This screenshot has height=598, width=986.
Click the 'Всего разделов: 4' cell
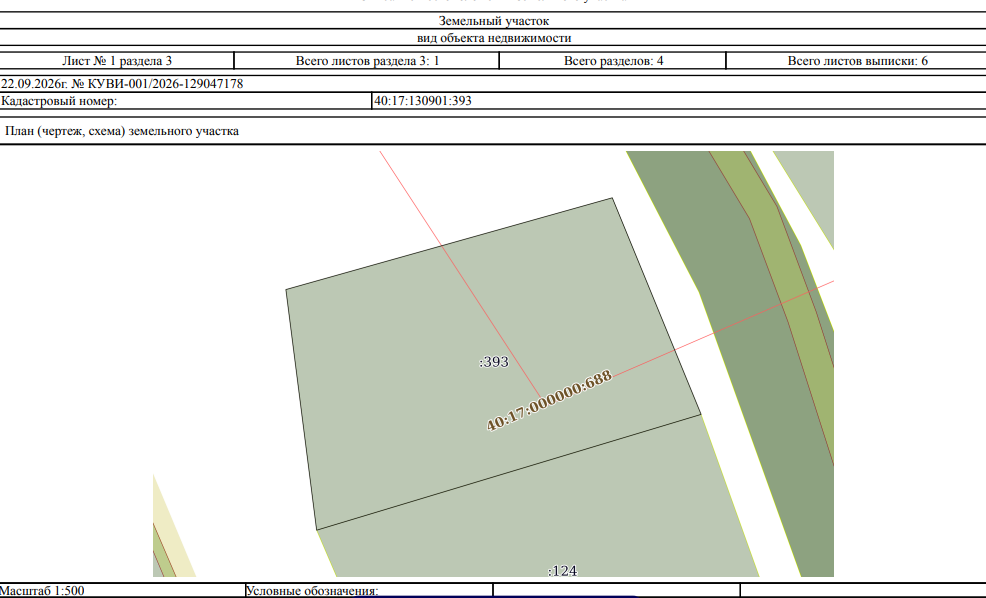613,61
